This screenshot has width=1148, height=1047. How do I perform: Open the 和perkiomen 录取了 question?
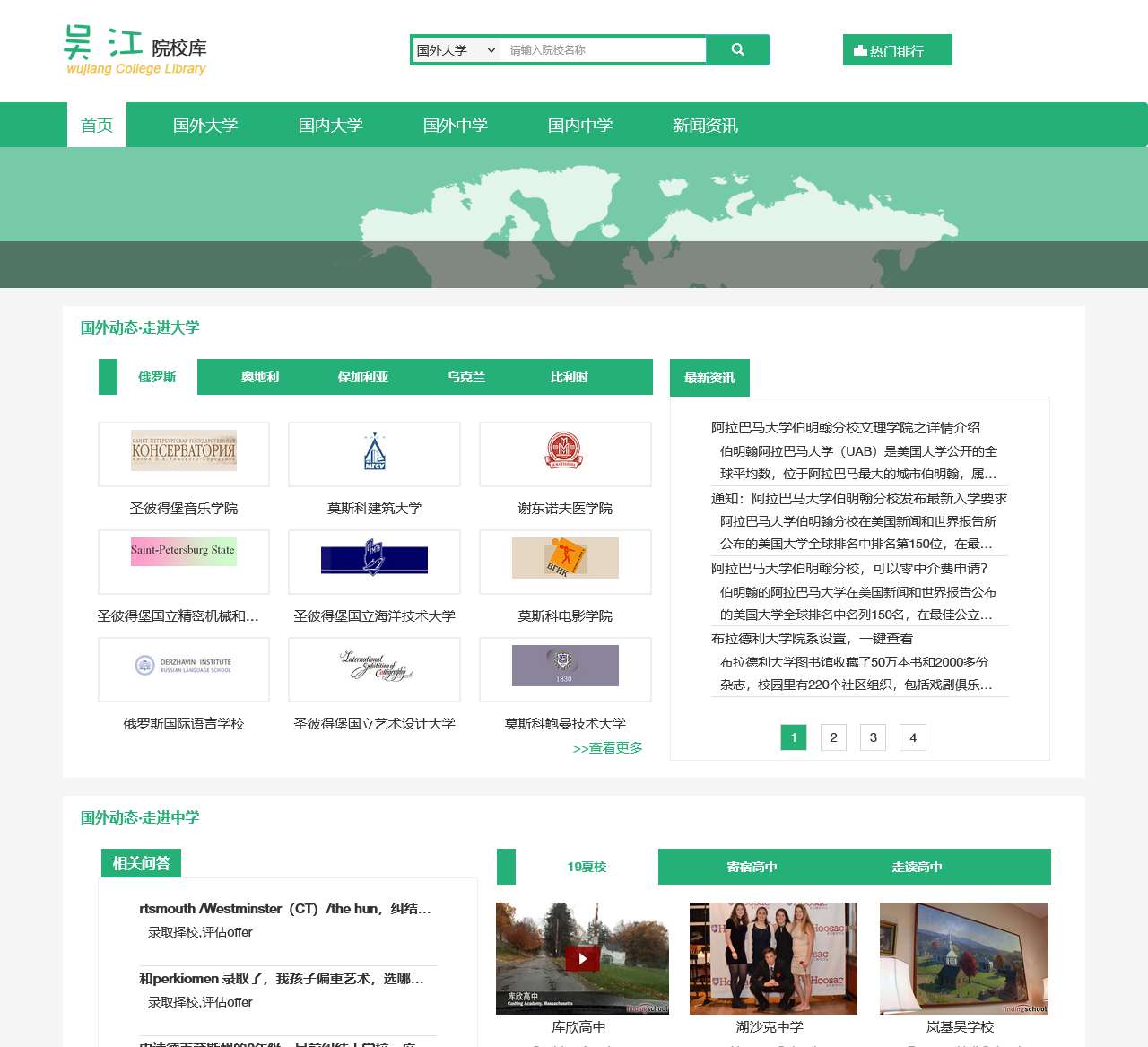(282, 979)
